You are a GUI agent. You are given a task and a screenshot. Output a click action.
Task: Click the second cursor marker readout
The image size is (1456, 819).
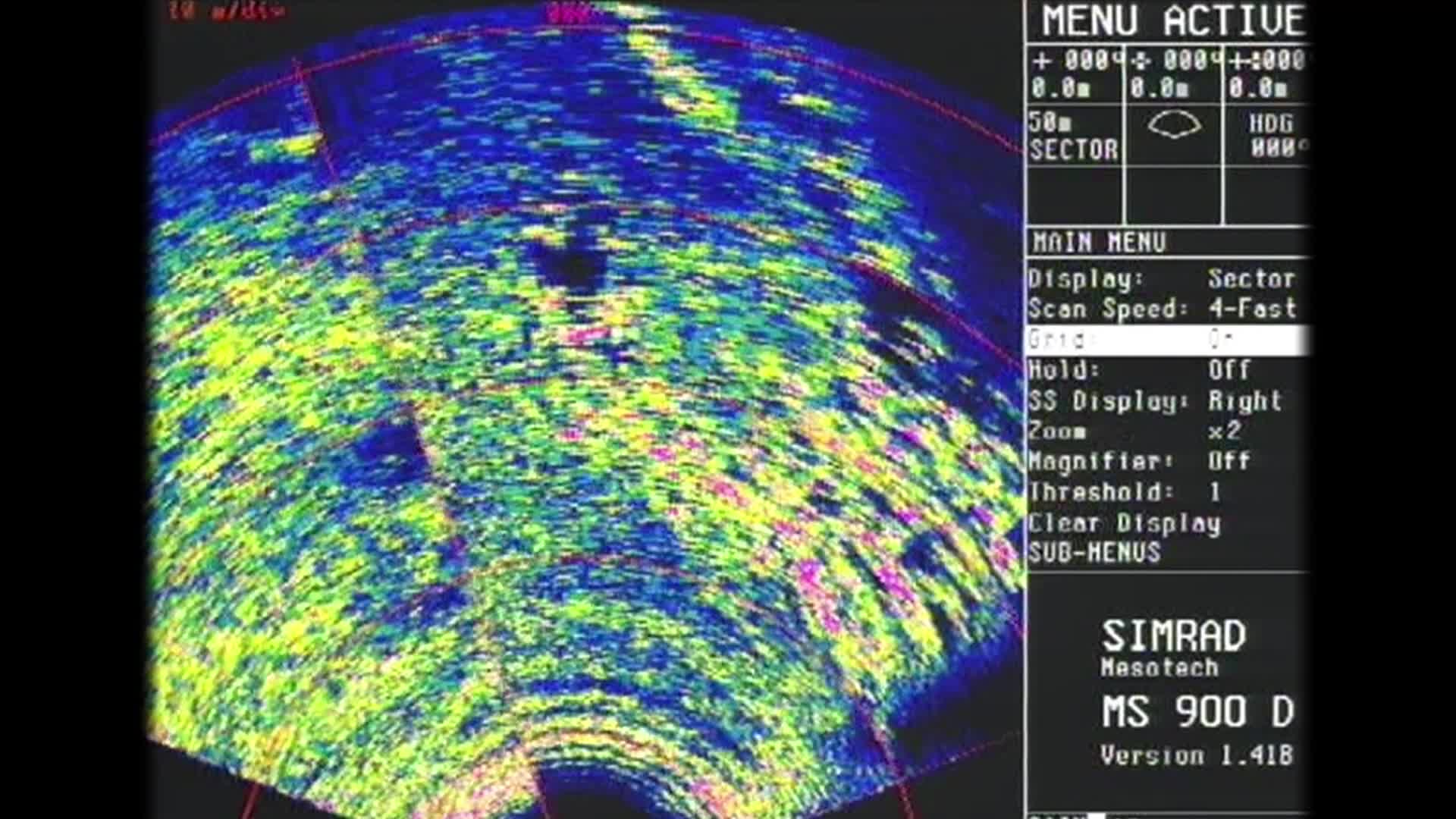(x=1174, y=74)
